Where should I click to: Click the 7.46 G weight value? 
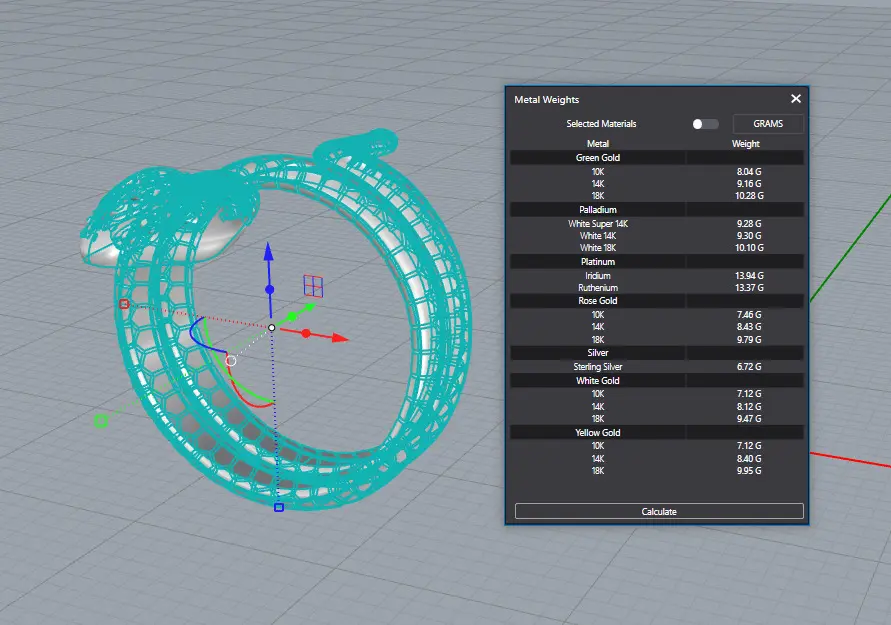click(x=749, y=315)
